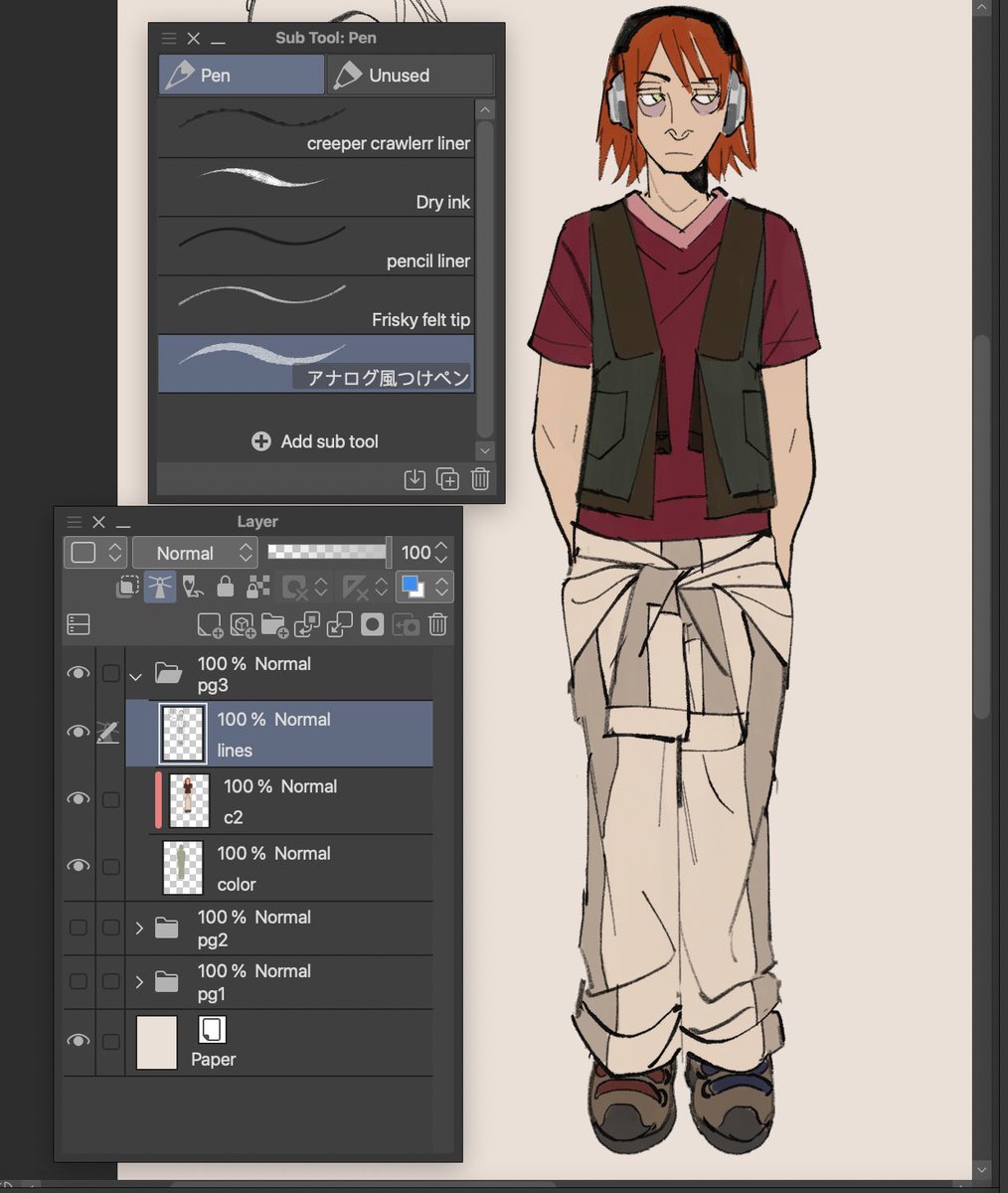Select the lines layer
Image resolution: width=1008 pixels, height=1193 pixels.
pyautogui.click(x=279, y=734)
